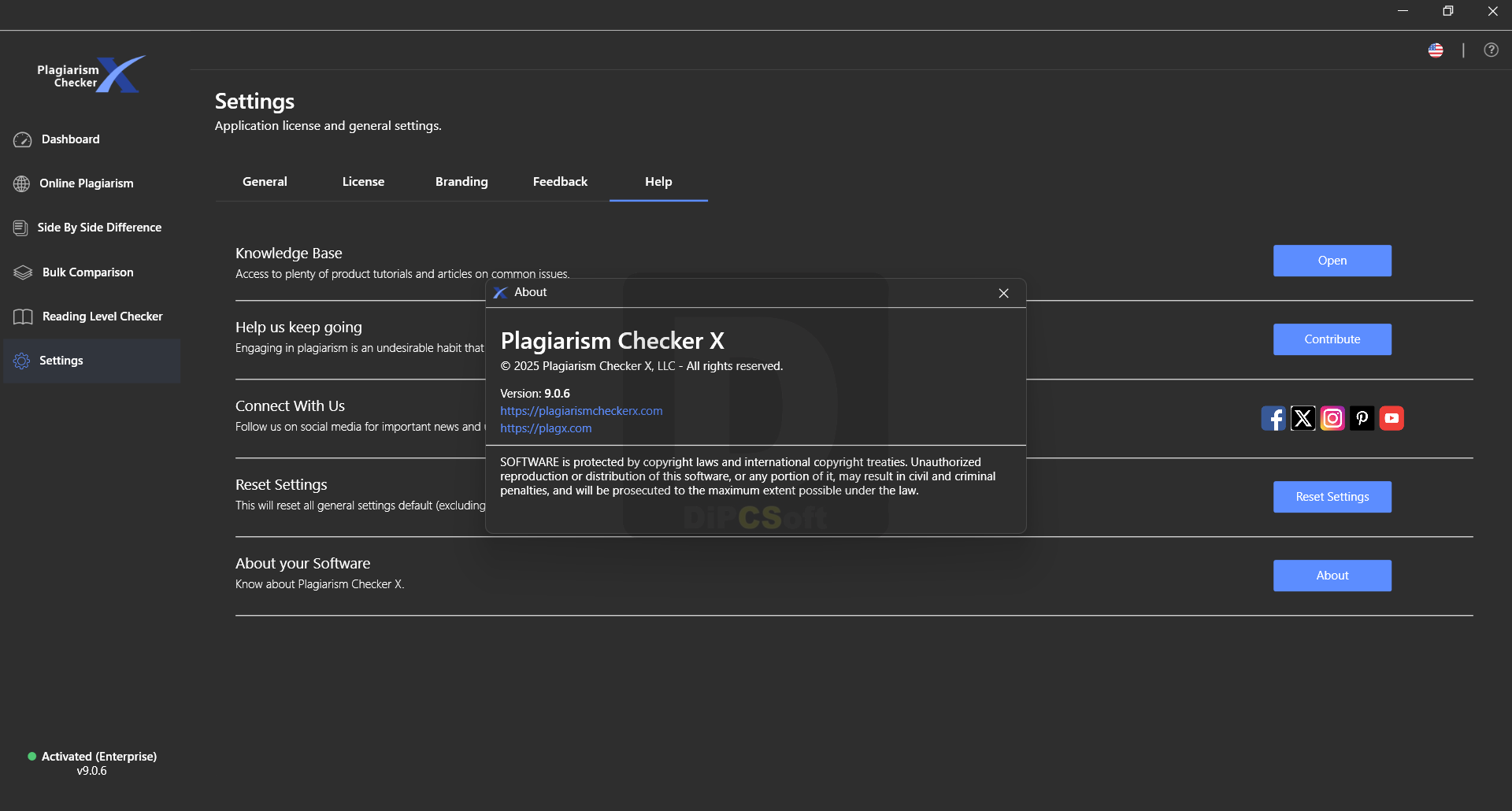
Task: Click the US flag language icon
Action: pyautogui.click(x=1436, y=50)
